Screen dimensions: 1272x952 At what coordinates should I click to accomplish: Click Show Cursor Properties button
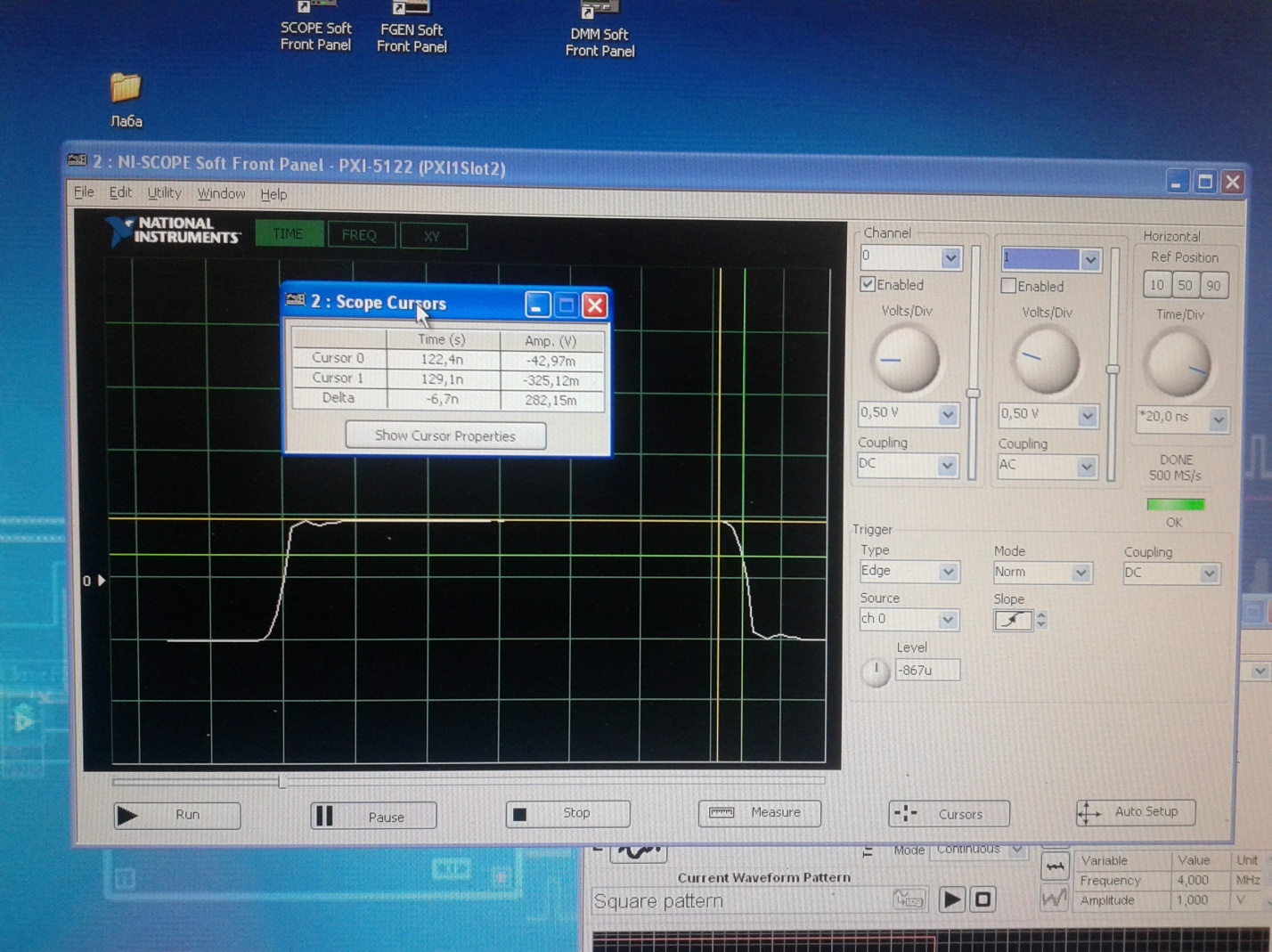point(445,435)
